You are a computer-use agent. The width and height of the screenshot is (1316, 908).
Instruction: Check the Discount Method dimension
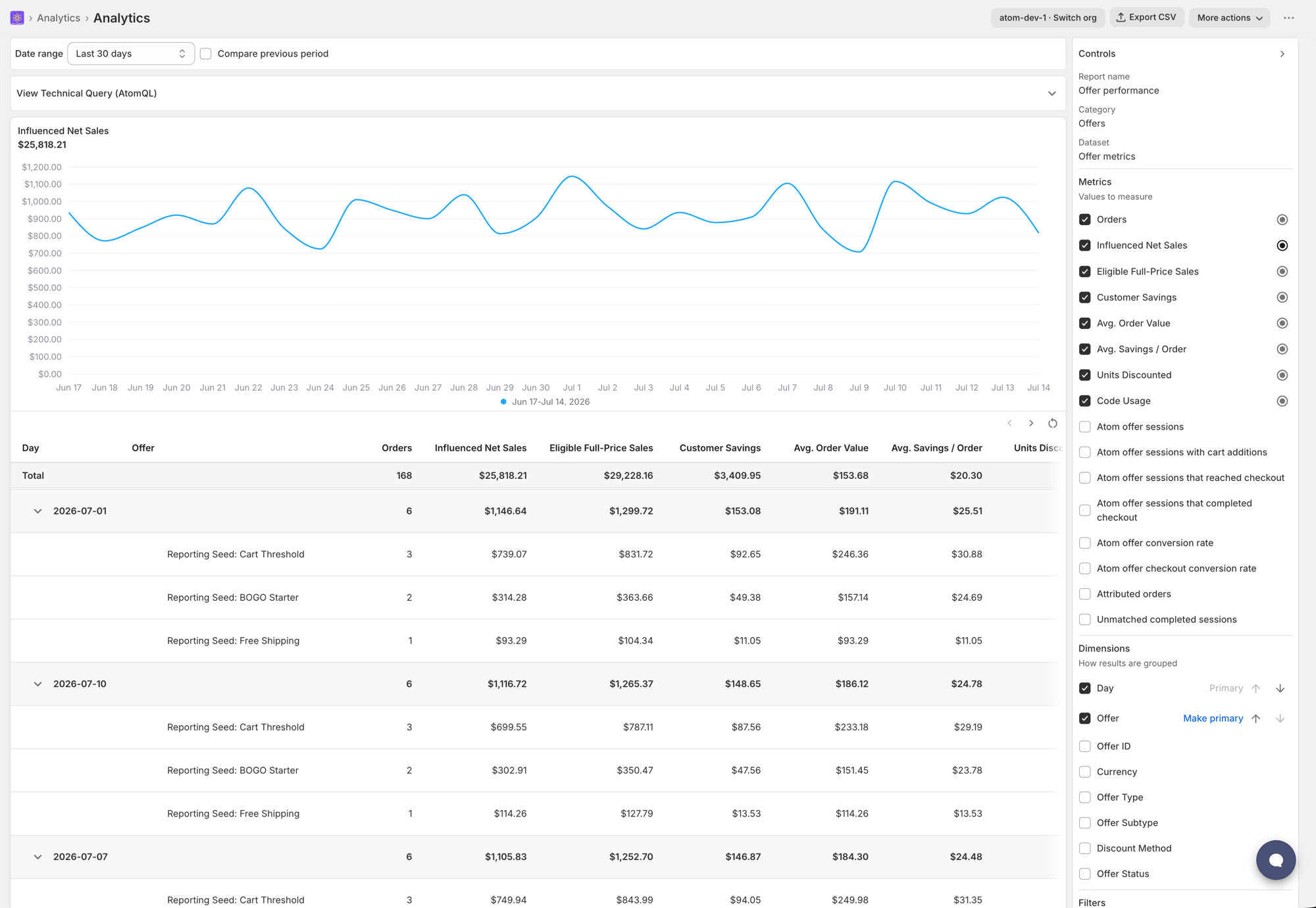coord(1085,849)
